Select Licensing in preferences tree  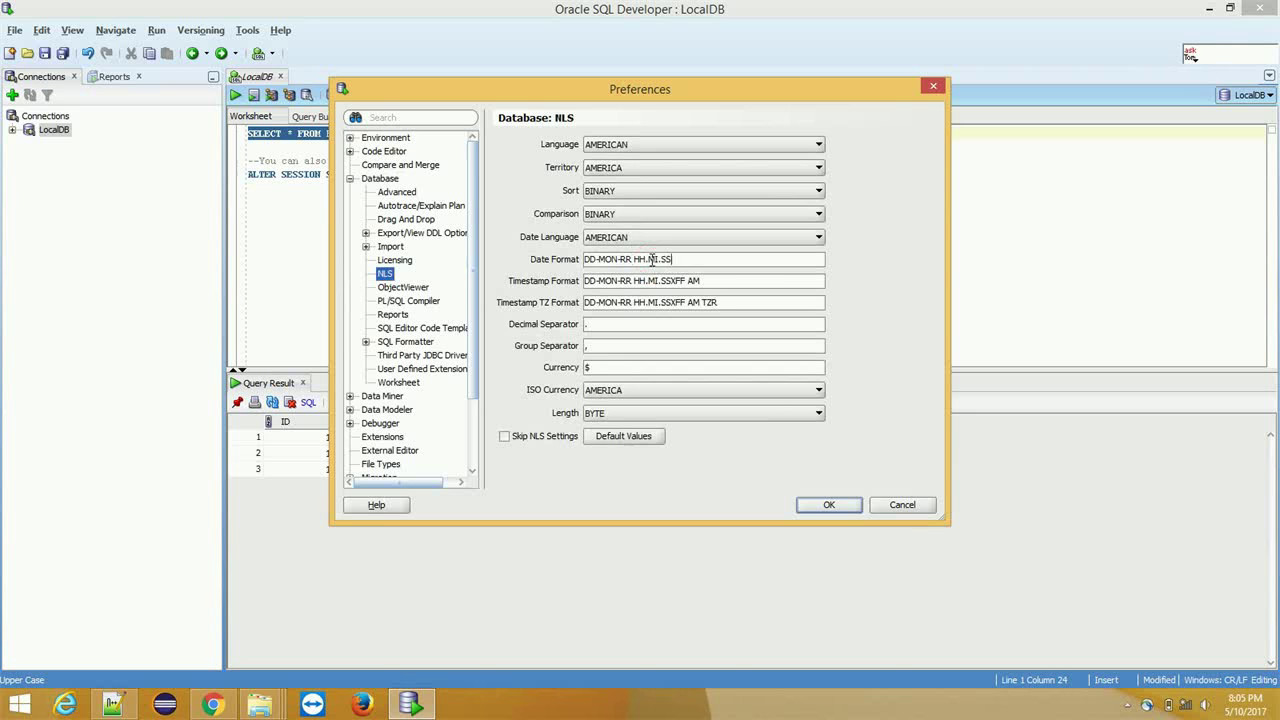[x=395, y=260]
